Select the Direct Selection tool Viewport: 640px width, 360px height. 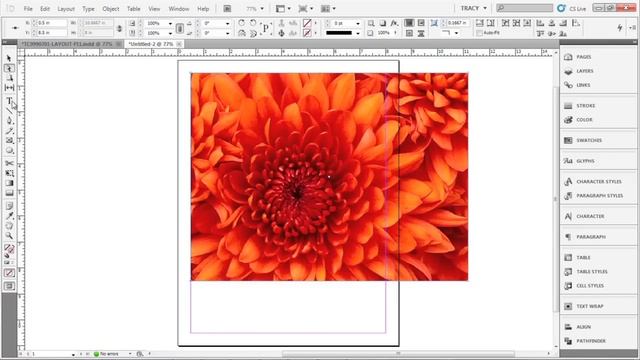9,68
